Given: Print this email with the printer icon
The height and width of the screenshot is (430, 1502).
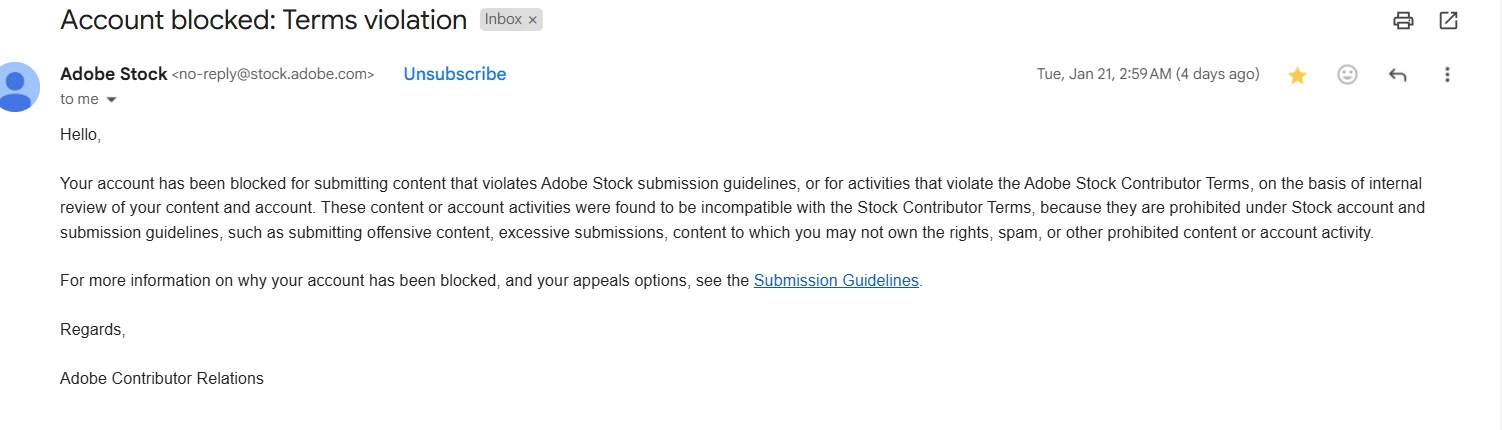Looking at the screenshot, I should pos(1404,20).
